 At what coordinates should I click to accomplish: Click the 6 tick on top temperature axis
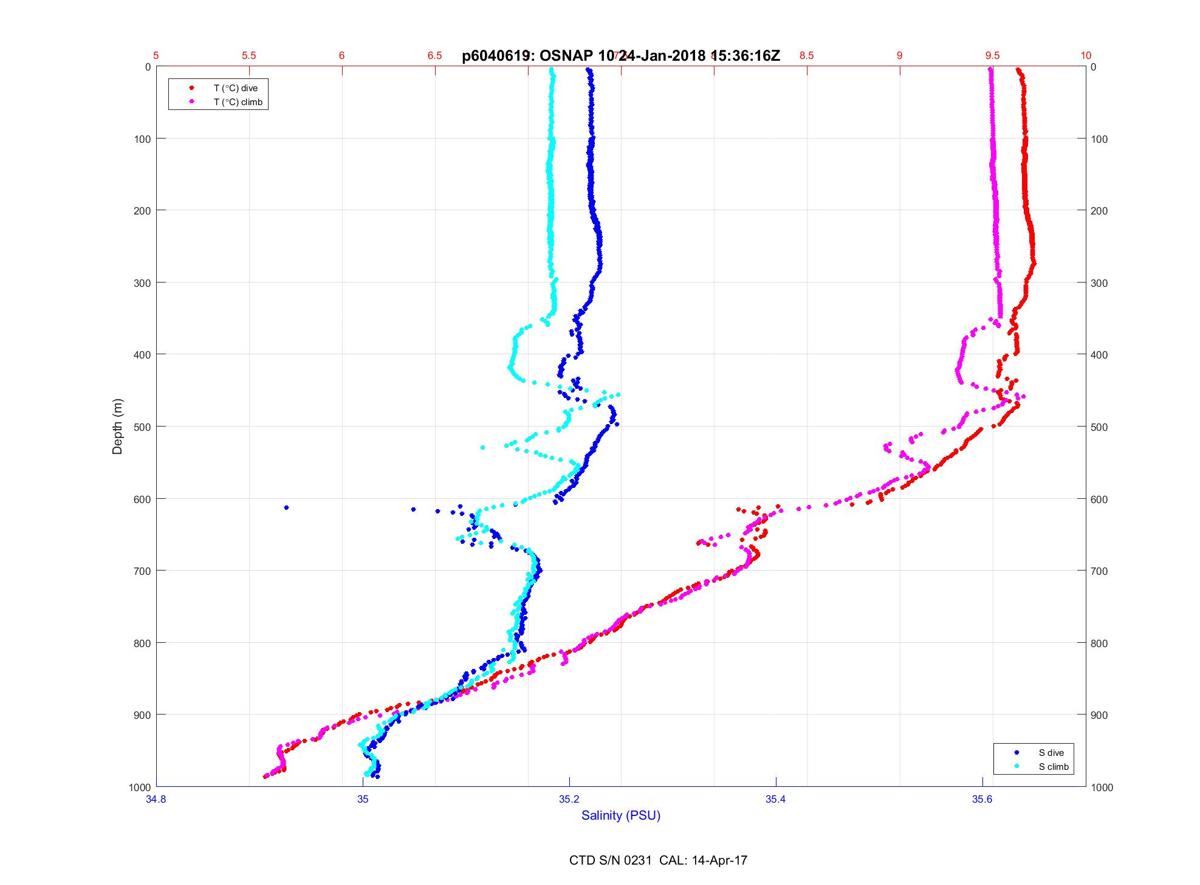(342, 56)
